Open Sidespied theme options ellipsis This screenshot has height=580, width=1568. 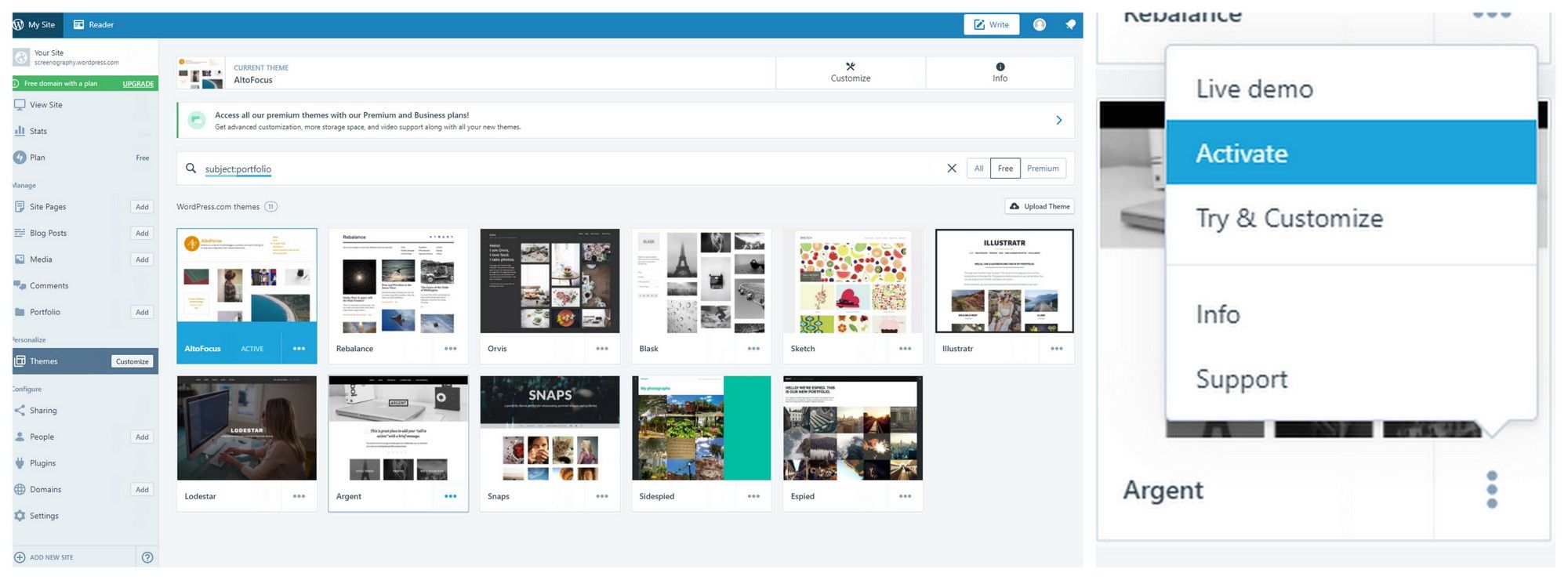(x=753, y=496)
